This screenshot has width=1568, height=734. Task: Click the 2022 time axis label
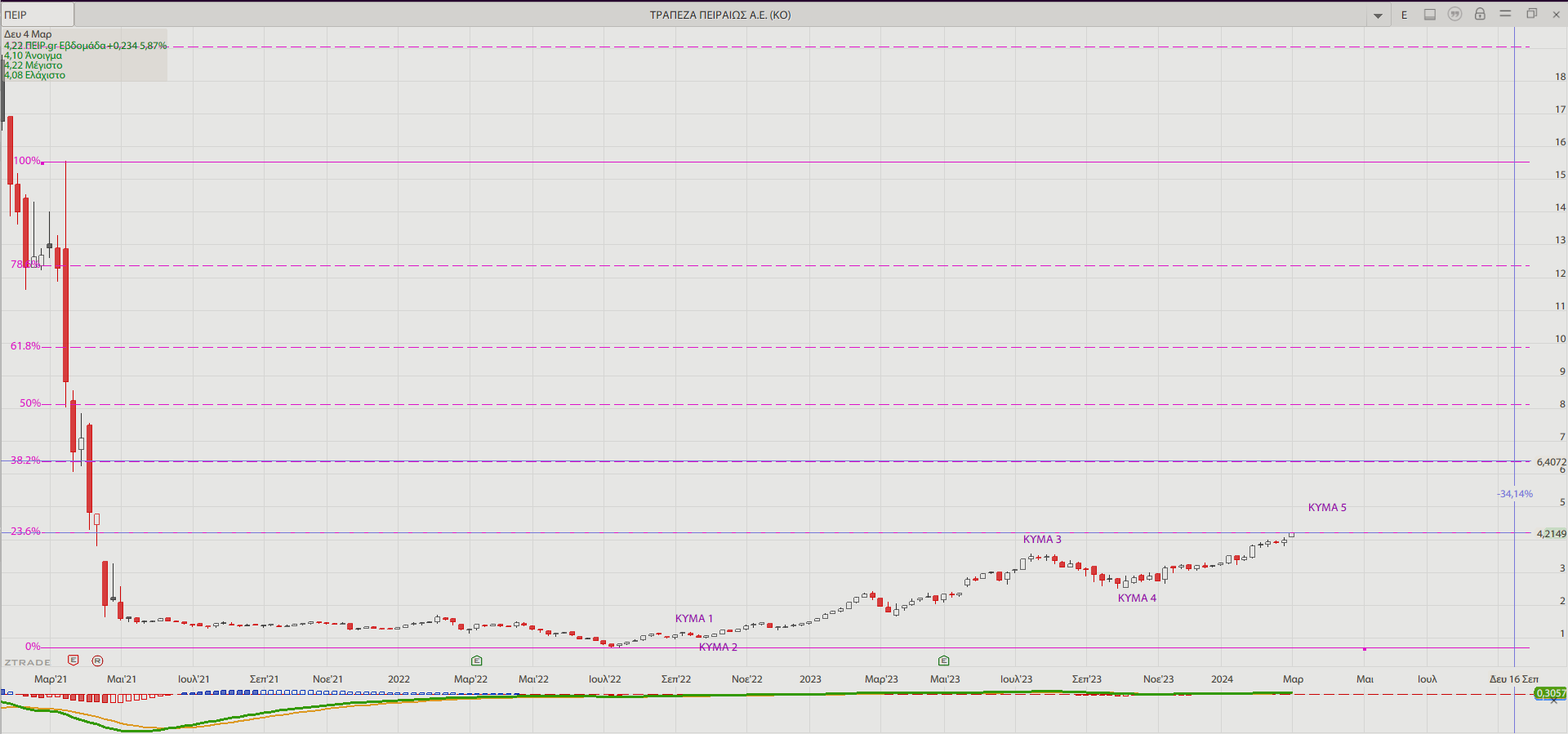399,679
